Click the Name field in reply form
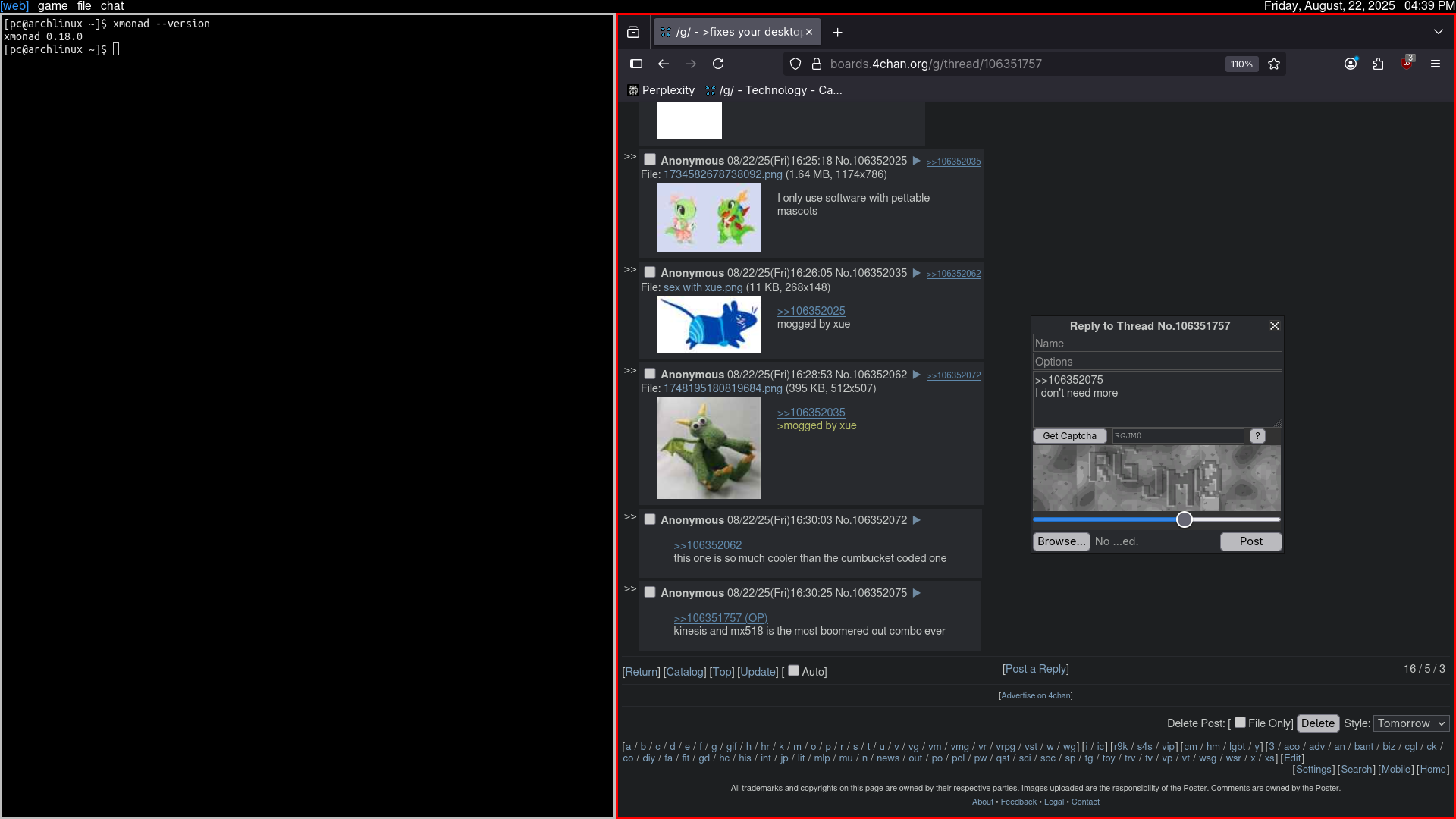 1156,344
